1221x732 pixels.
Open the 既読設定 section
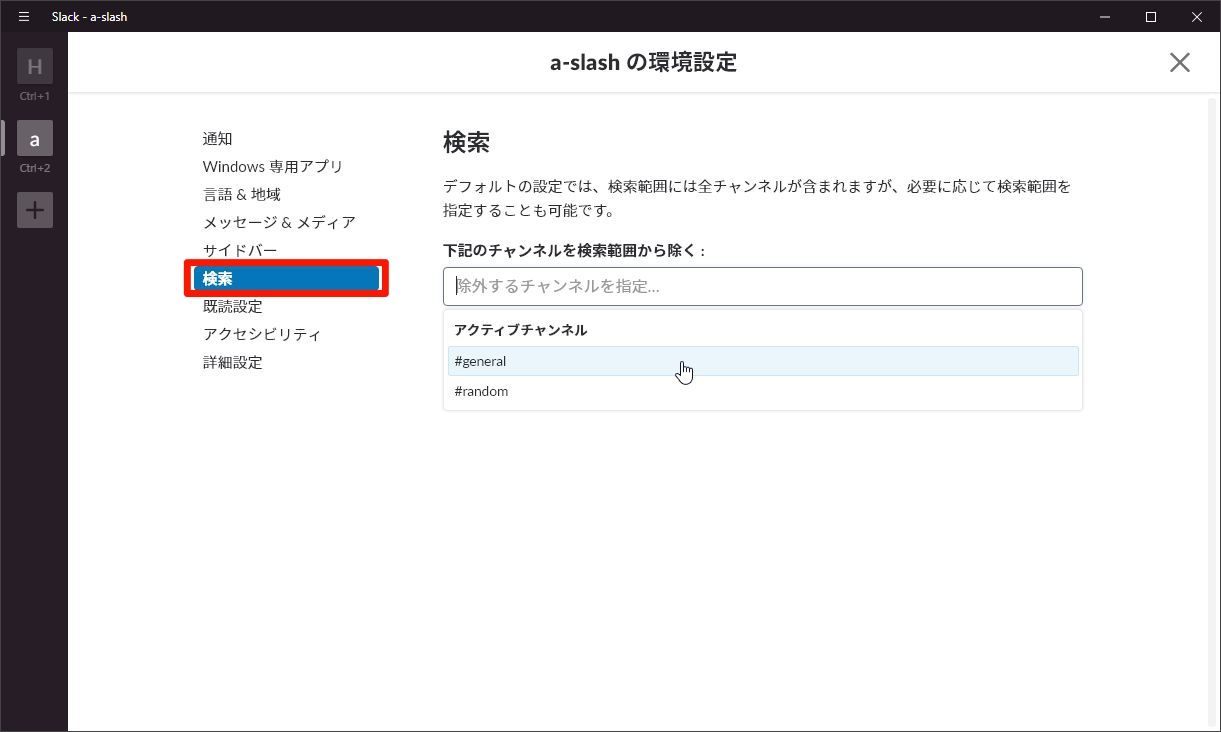point(233,307)
